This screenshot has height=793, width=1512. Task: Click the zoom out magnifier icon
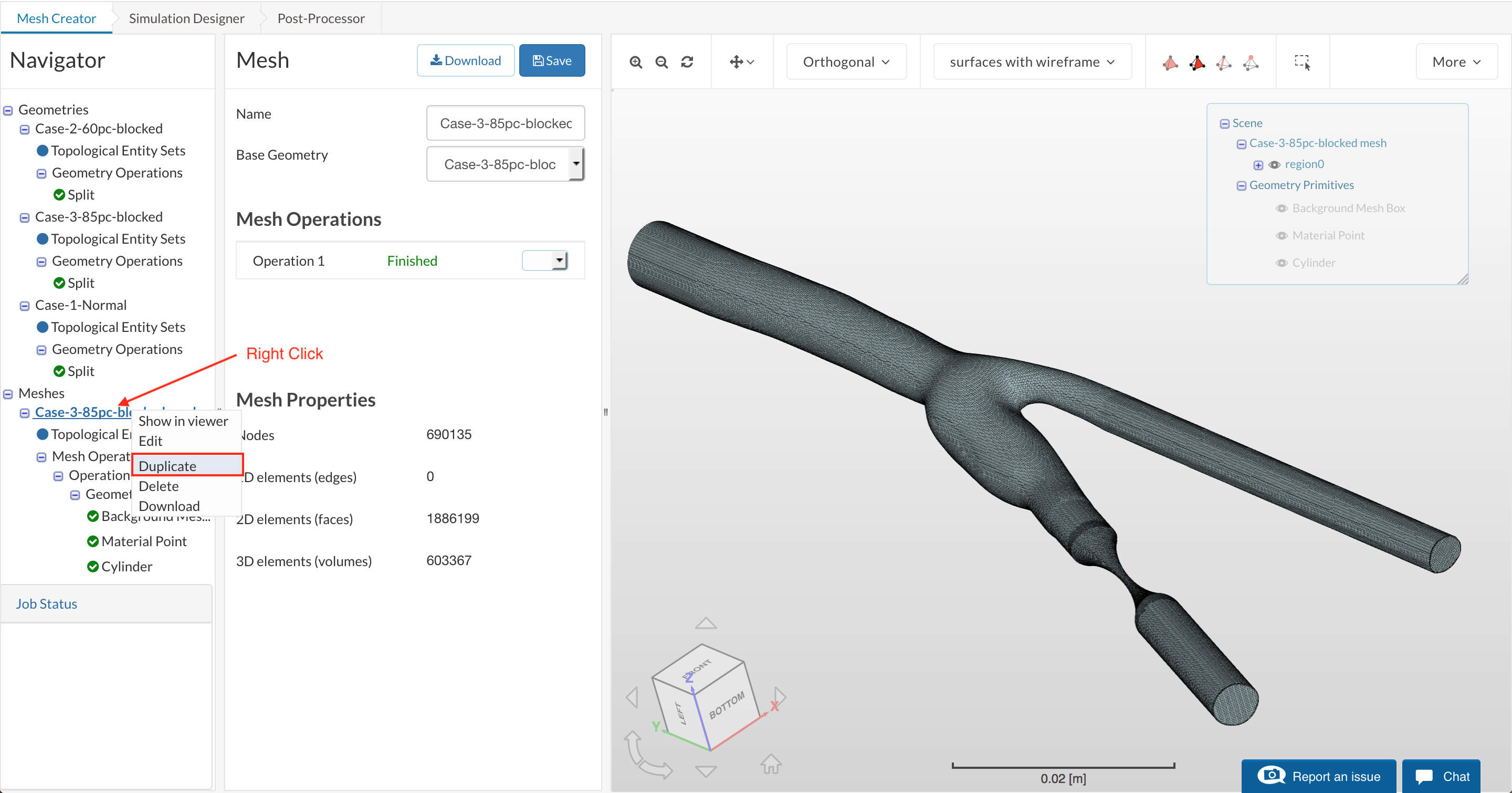click(x=661, y=61)
